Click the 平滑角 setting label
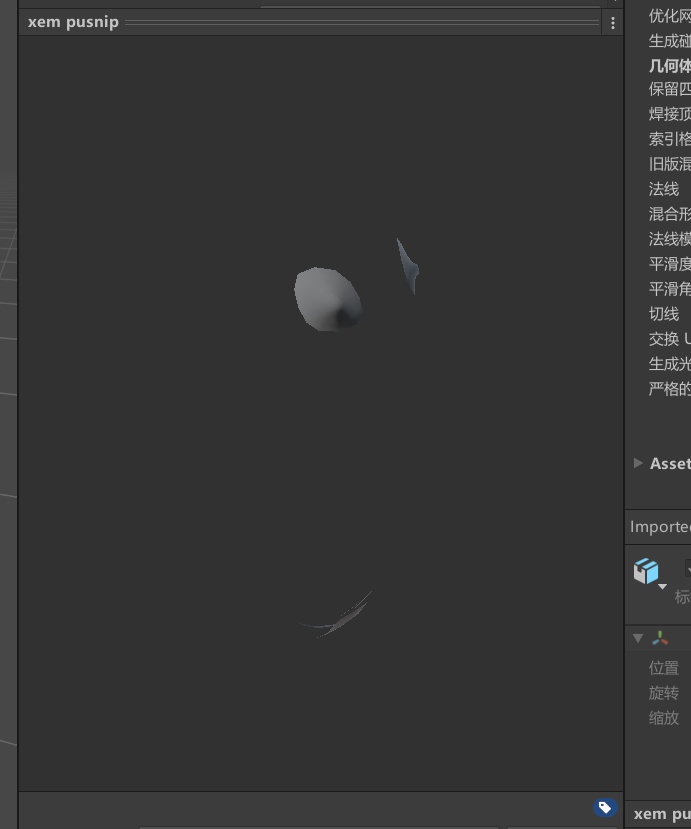 point(670,289)
